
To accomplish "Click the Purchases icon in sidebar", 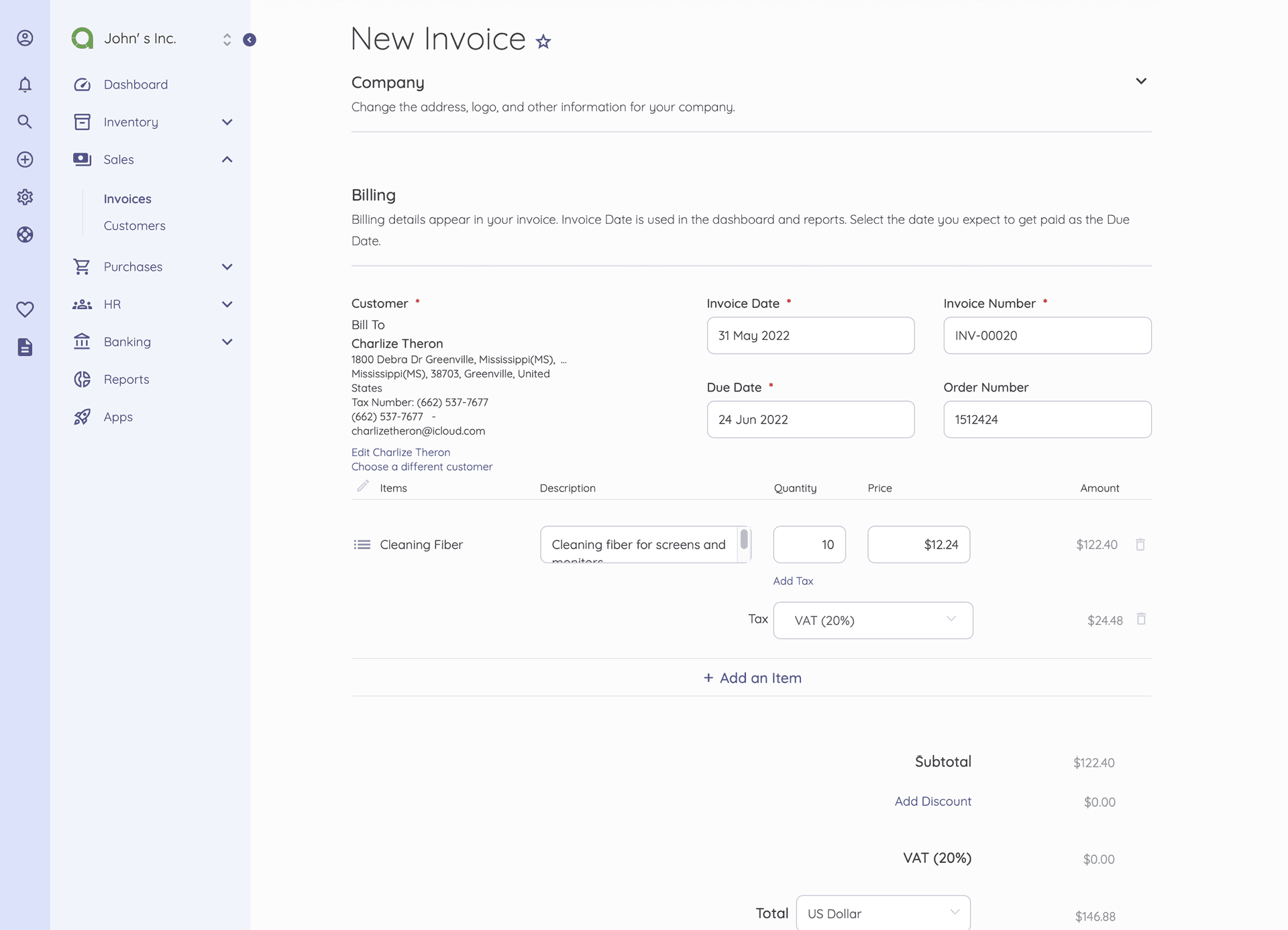I will 80,266.
